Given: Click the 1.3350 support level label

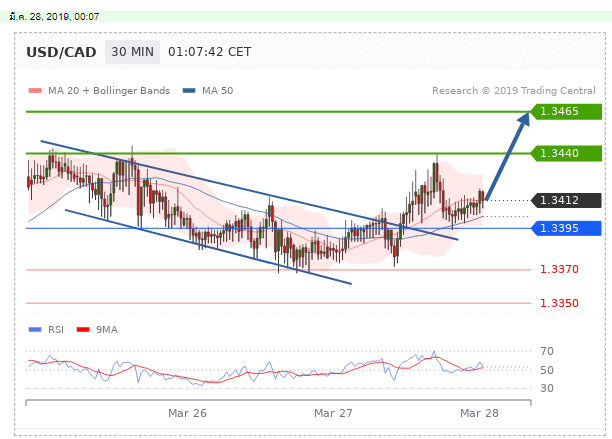Looking at the screenshot, I should [559, 303].
